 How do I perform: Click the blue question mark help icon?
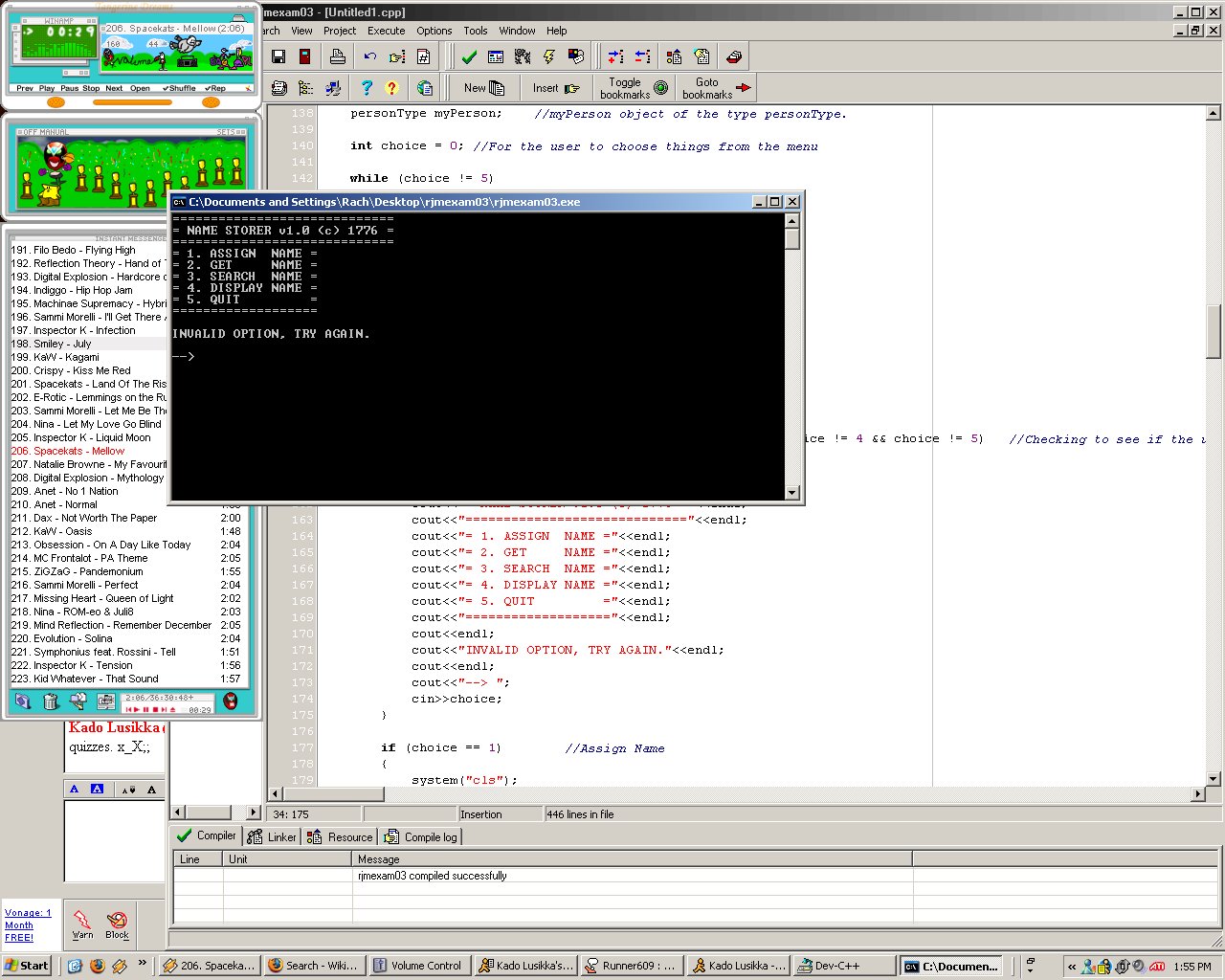[x=366, y=88]
